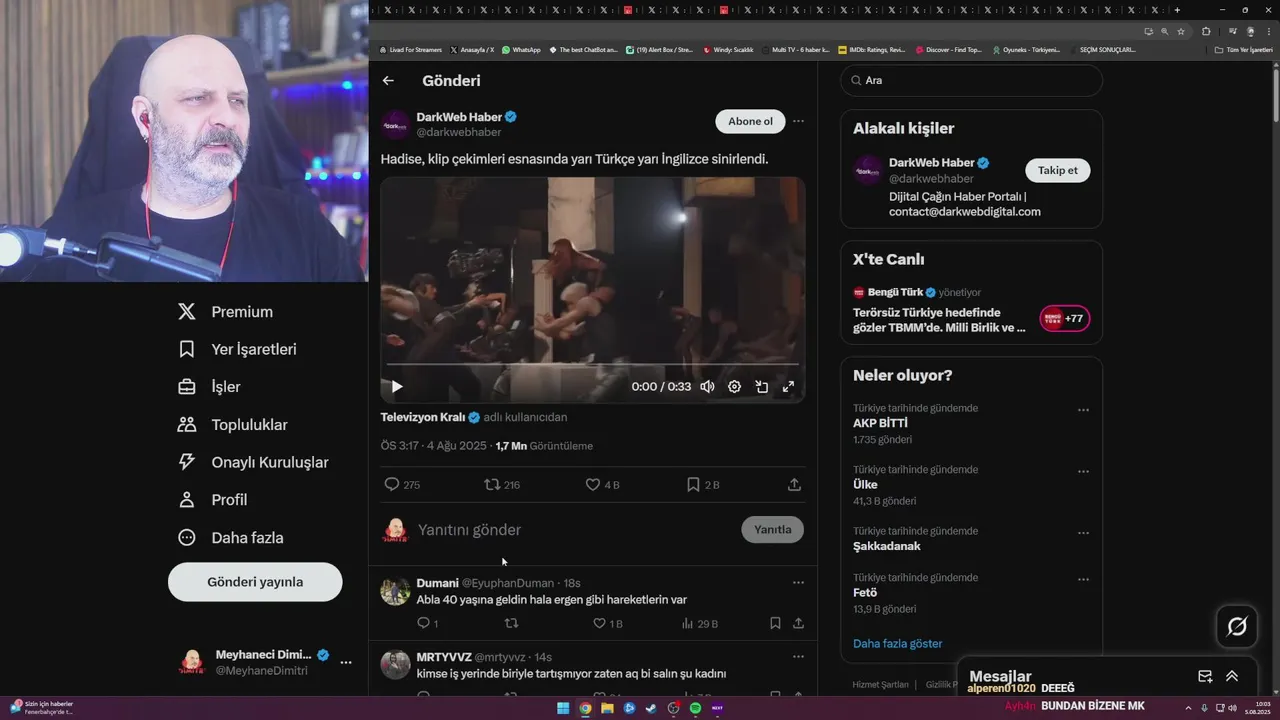
Task: Open more options on MRTYVVZ's reply
Action: [x=798, y=656]
